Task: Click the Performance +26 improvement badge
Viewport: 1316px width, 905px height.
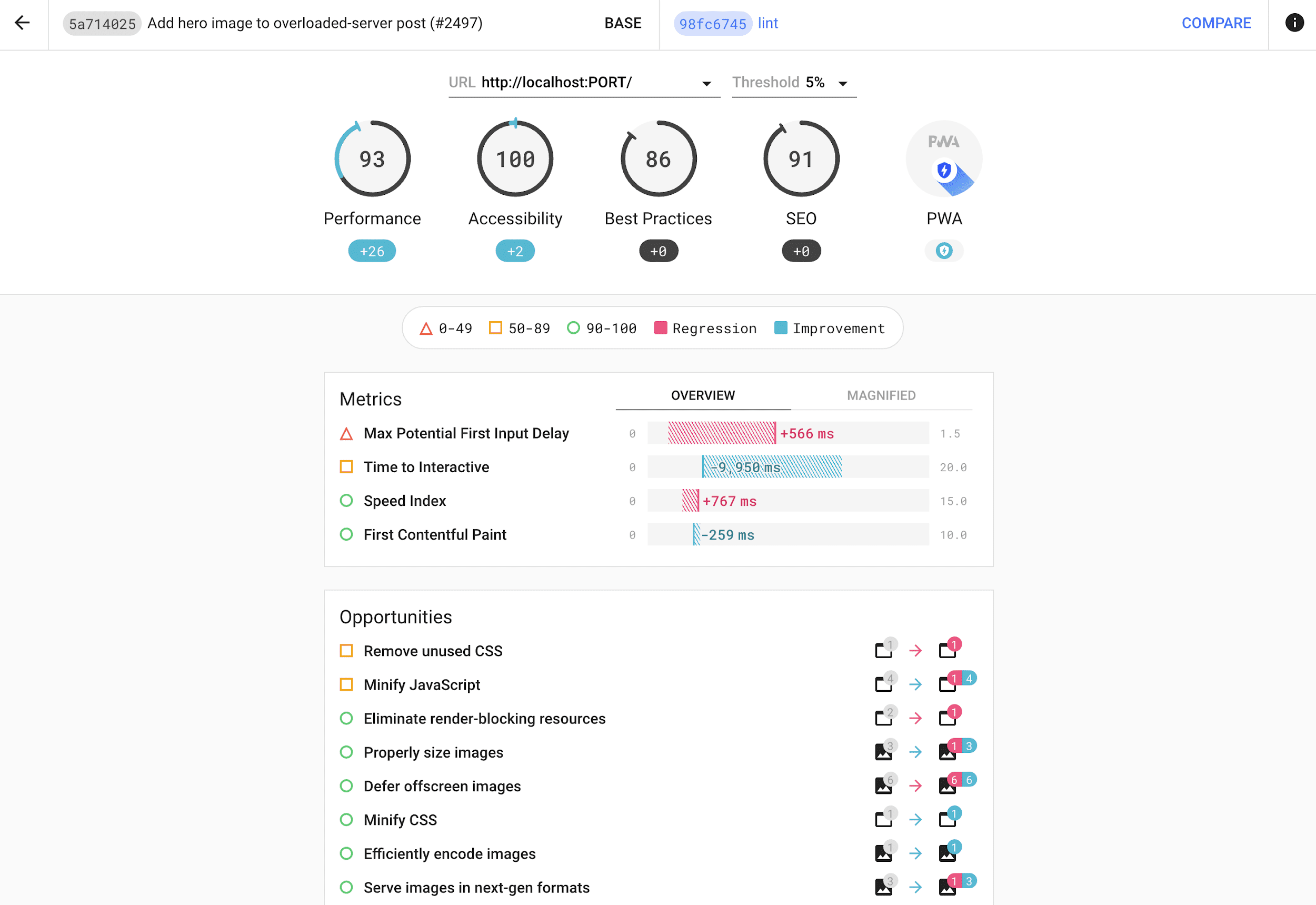Action: pos(372,251)
